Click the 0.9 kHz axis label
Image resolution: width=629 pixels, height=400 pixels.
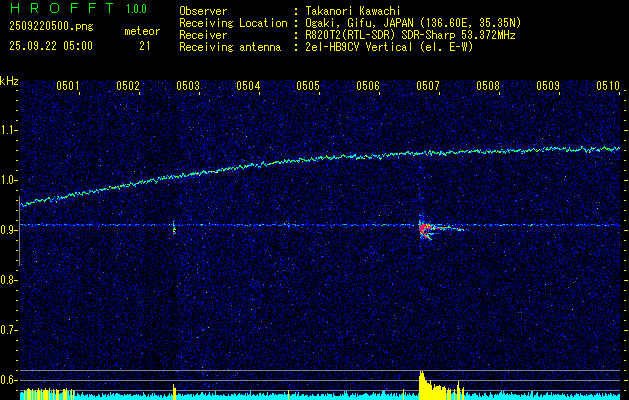[9, 230]
